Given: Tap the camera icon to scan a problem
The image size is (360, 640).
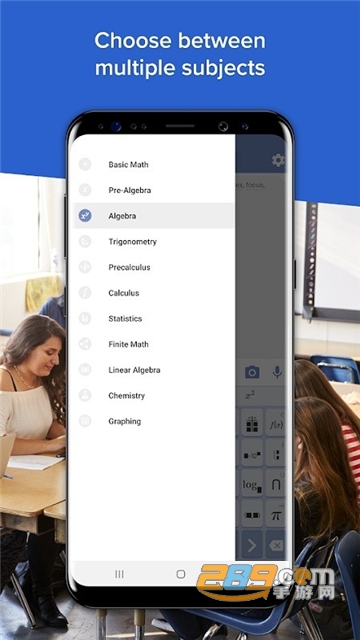Looking at the screenshot, I should click(x=252, y=372).
